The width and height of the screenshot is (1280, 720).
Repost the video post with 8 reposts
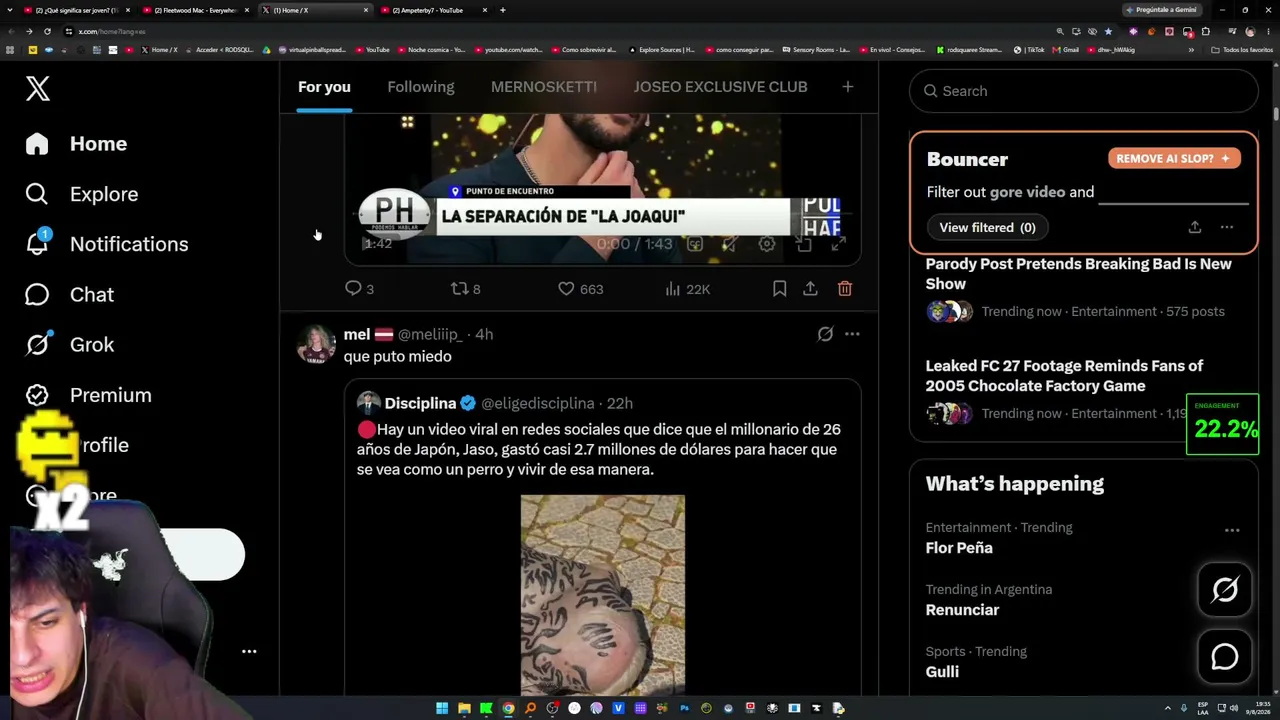pyautogui.click(x=466, y=289)
